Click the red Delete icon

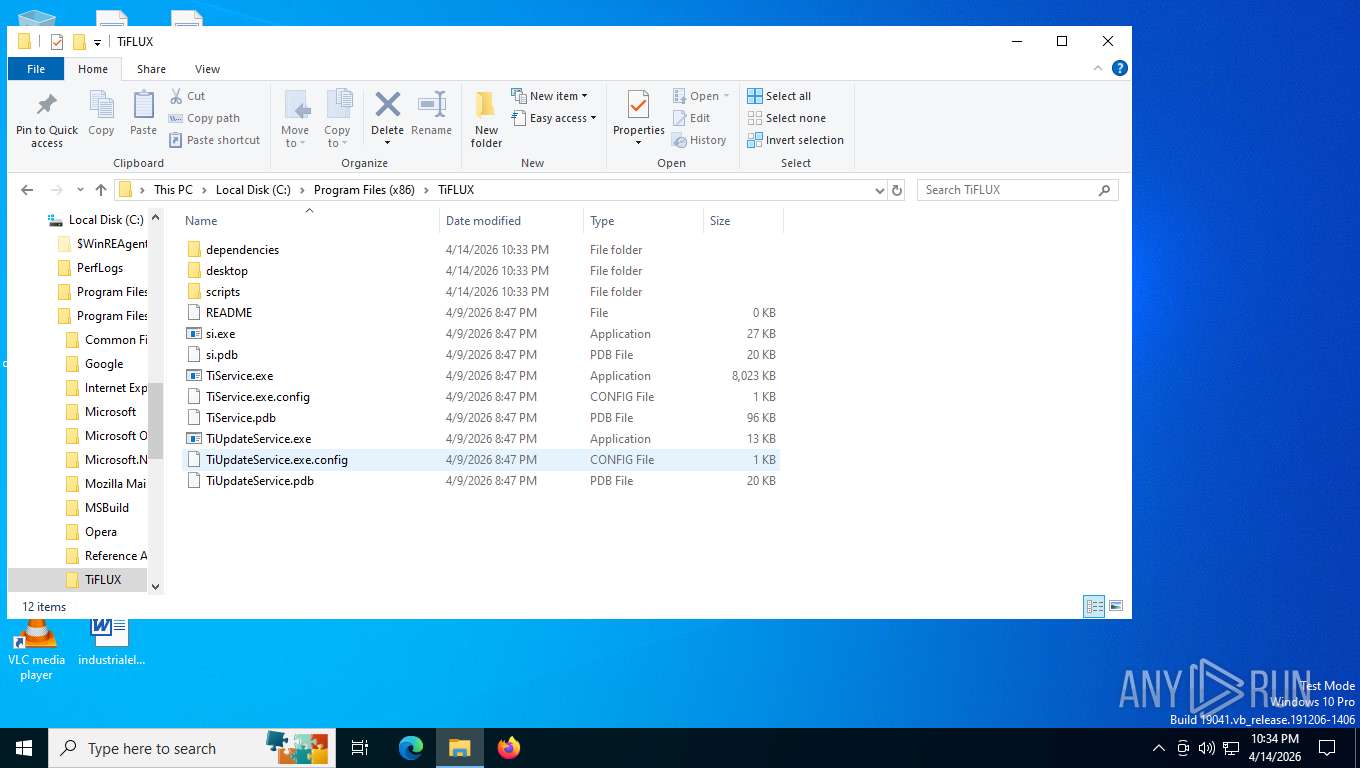click(x=387, y=104)
